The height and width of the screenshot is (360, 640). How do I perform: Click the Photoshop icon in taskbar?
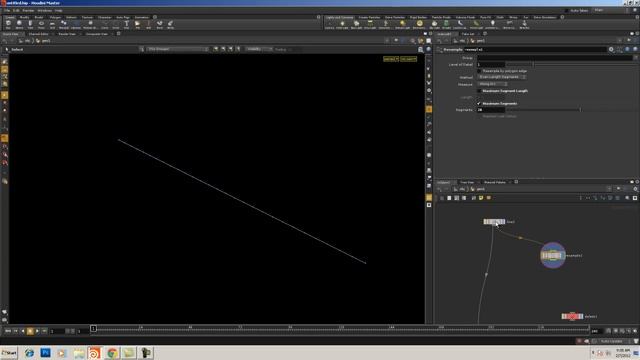pyautogui.click(x=45, y=353)
